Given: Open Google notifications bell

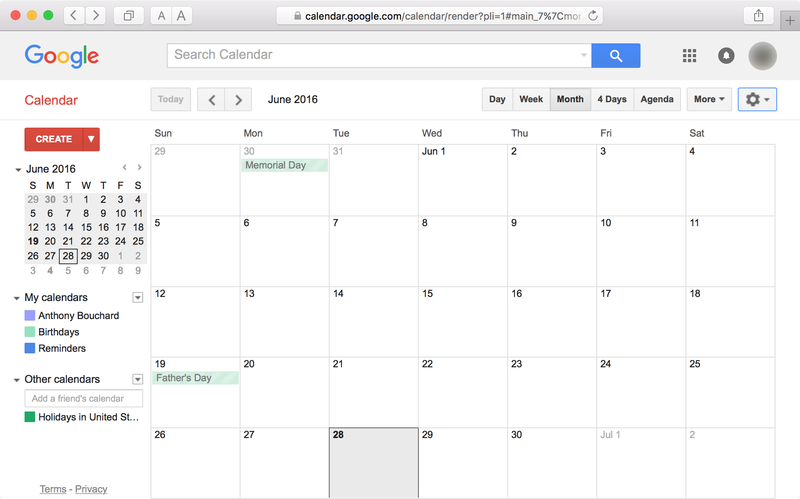Looking at the screenshot, I should (x=726, y=56).
